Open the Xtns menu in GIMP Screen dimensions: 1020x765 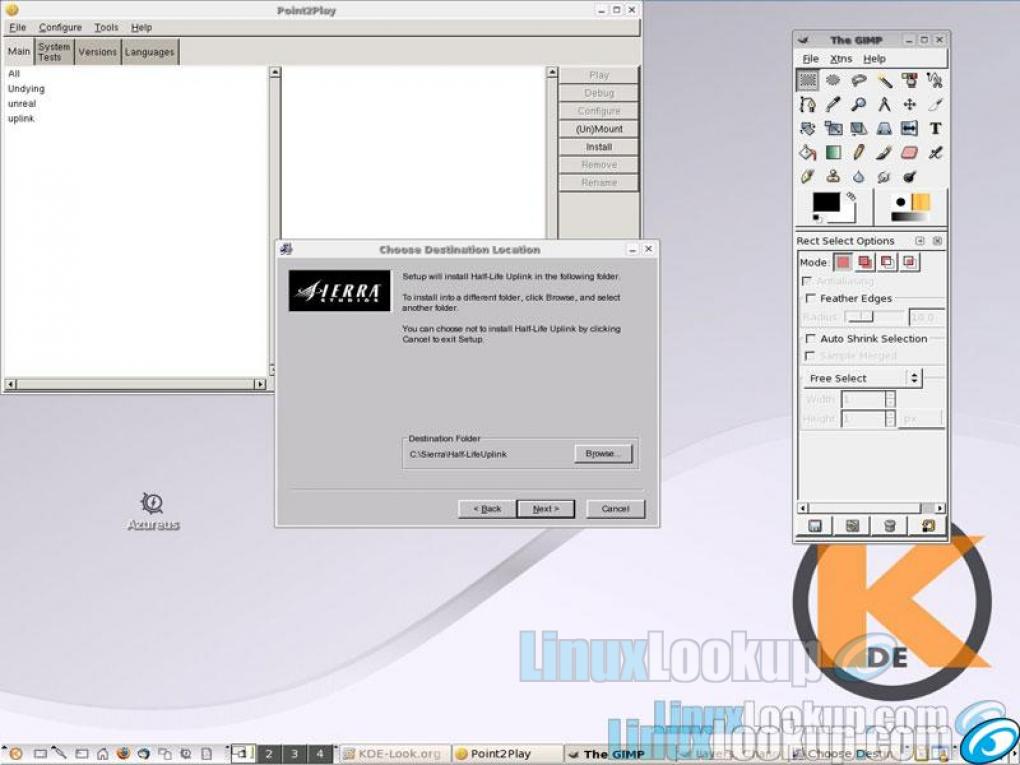point(841,59)
